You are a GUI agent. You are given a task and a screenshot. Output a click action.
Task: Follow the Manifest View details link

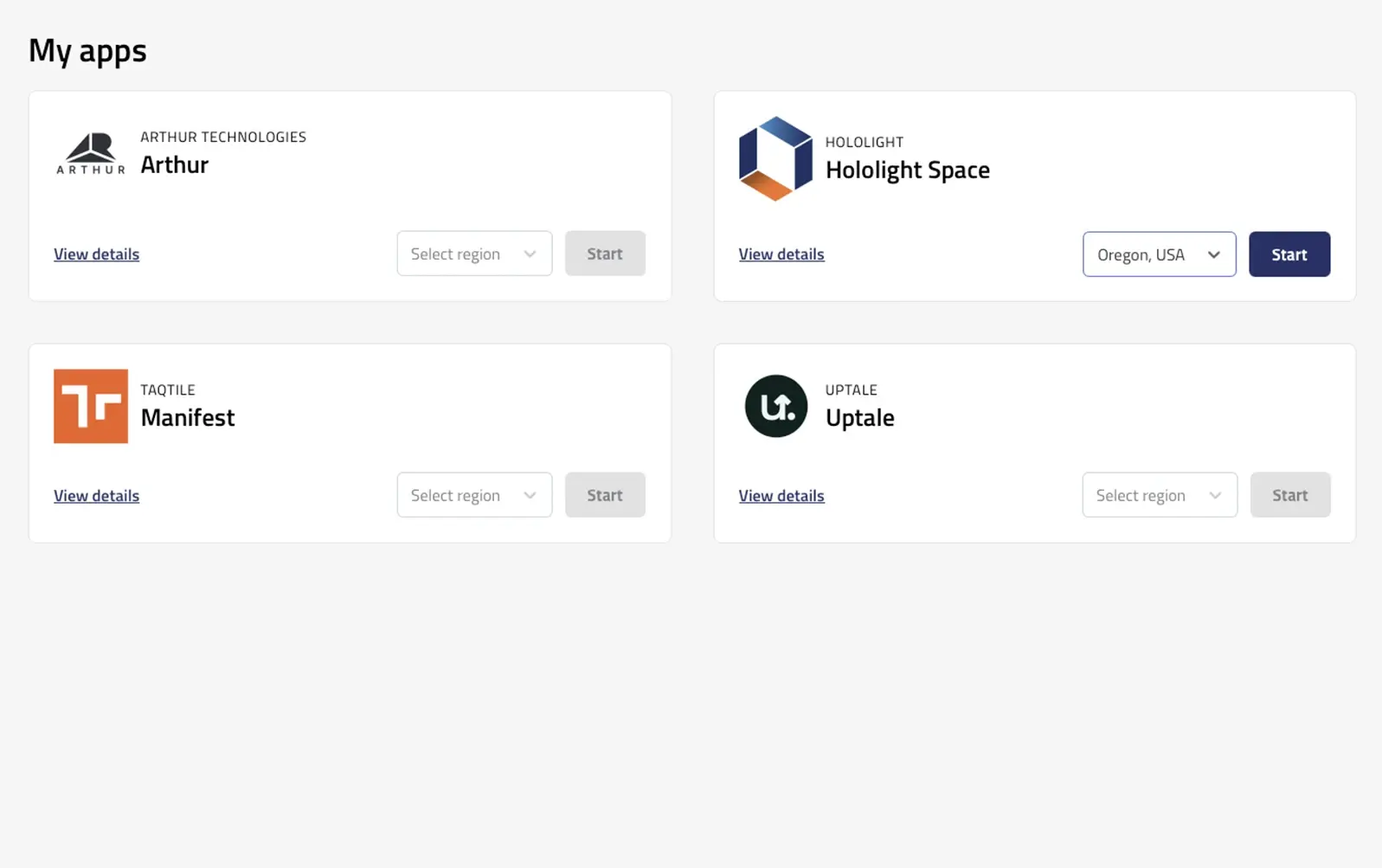click(x=96, y=496)
